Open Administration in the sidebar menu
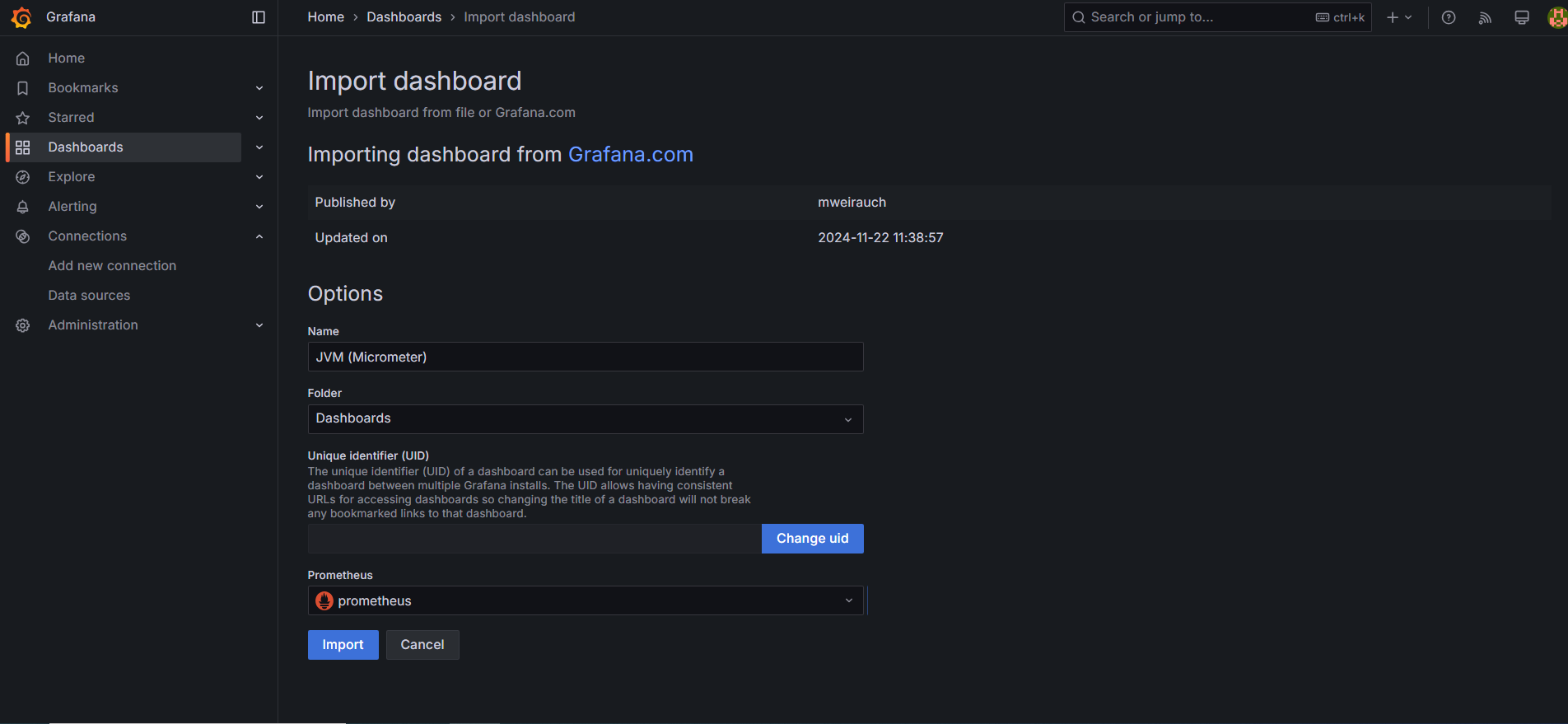 click(93, 325)
